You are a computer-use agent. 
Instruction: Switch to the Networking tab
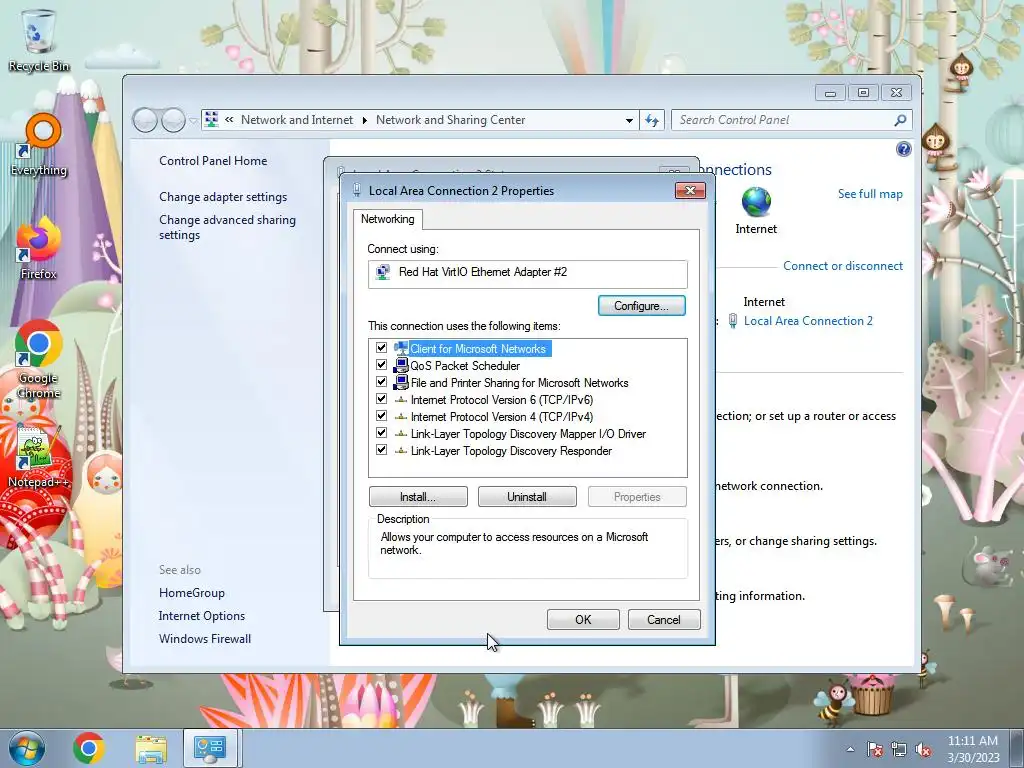tap(387, 219)
